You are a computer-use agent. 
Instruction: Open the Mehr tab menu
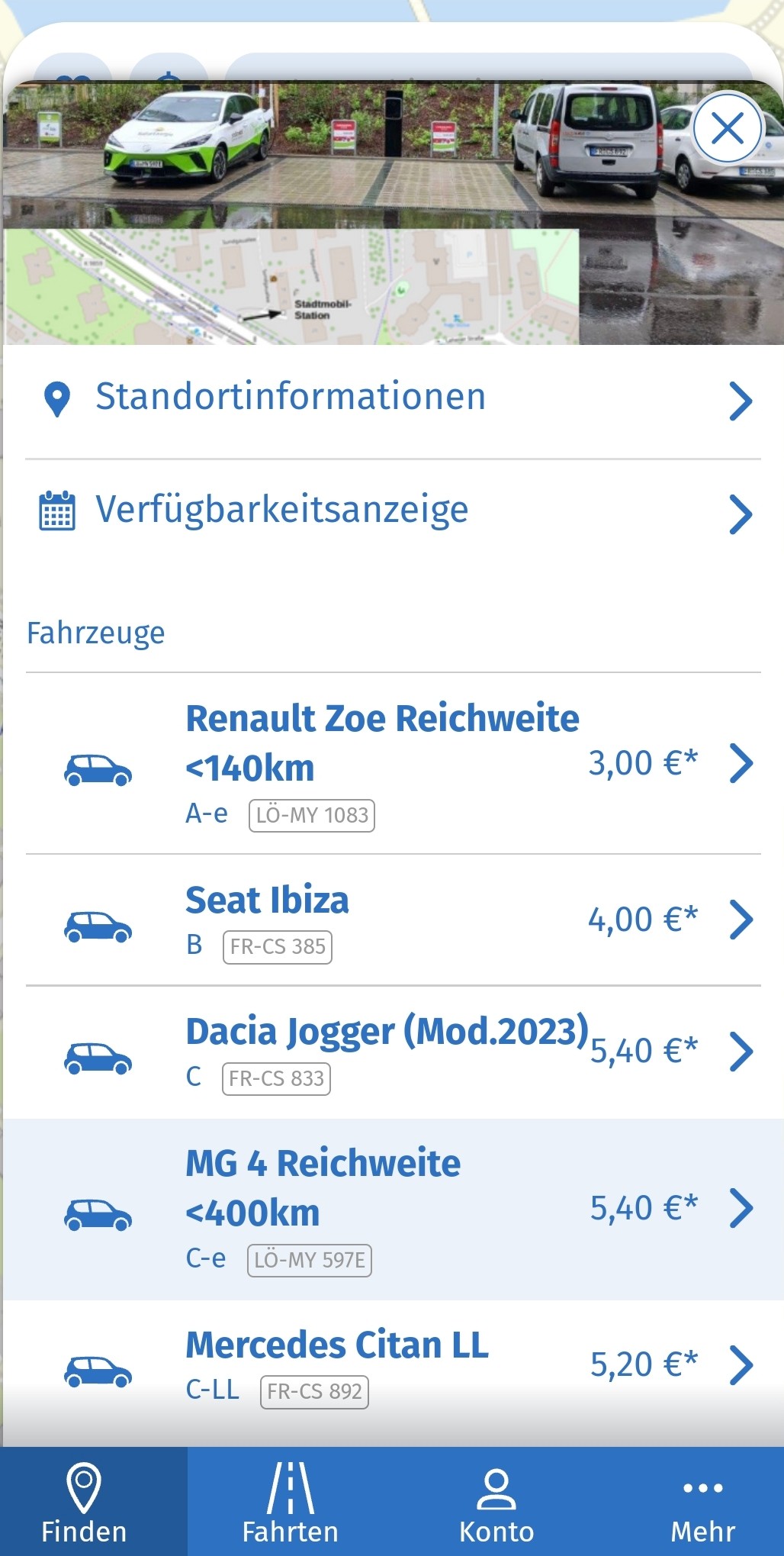coord(702,1502)
